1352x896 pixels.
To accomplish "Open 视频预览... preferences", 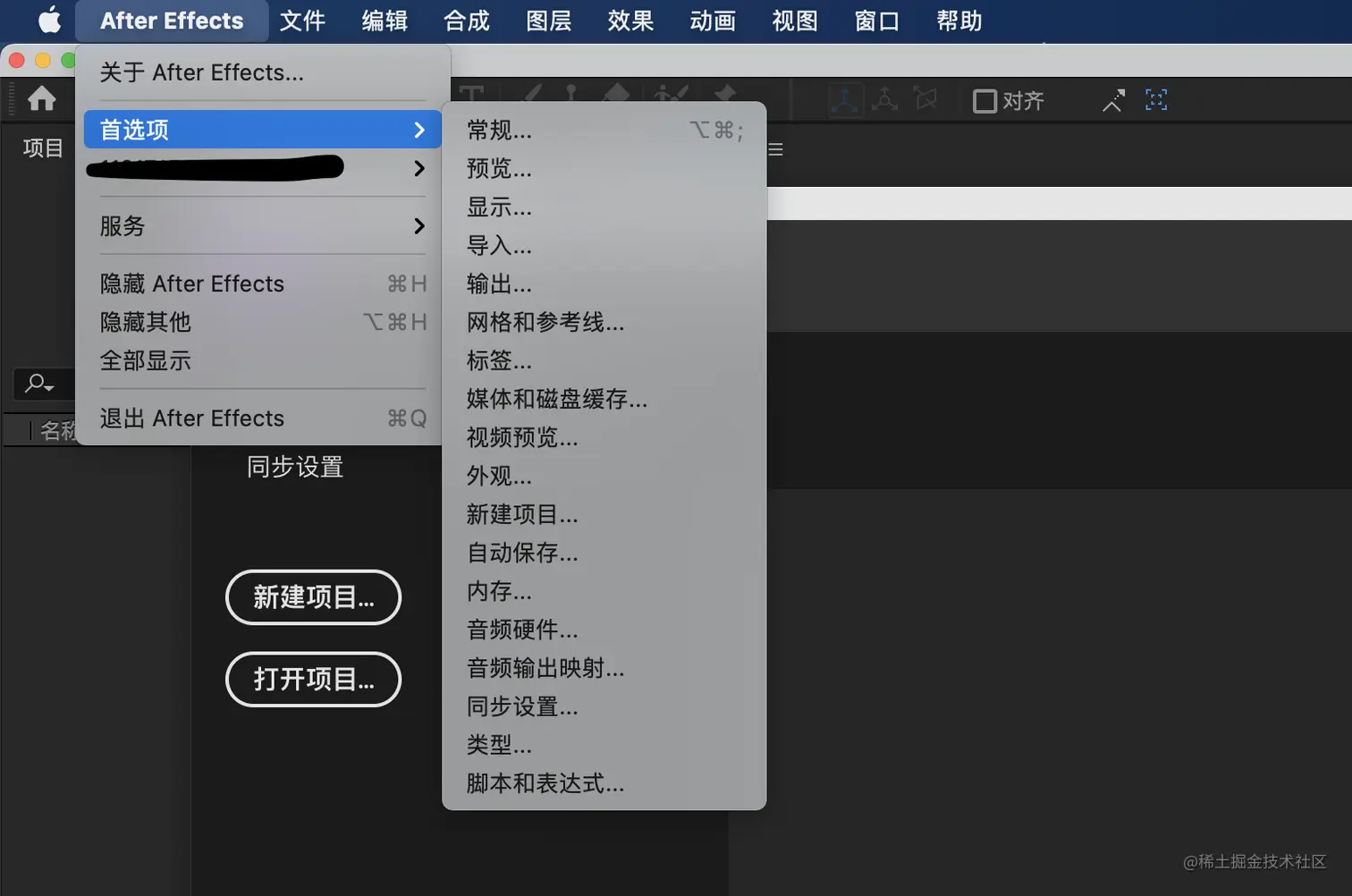I will pyautogui.click(x=604, y=438).
